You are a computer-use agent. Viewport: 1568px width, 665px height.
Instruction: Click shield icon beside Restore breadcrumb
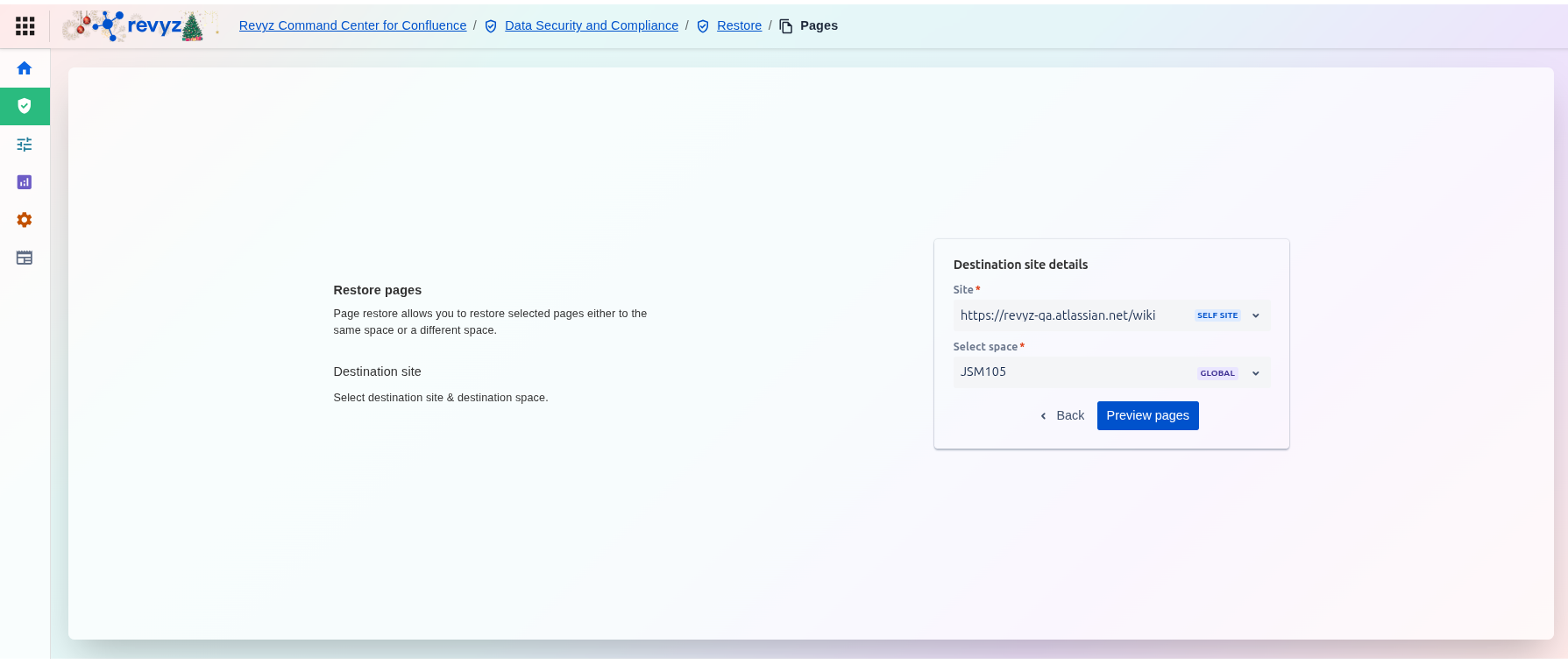(703, 26)
